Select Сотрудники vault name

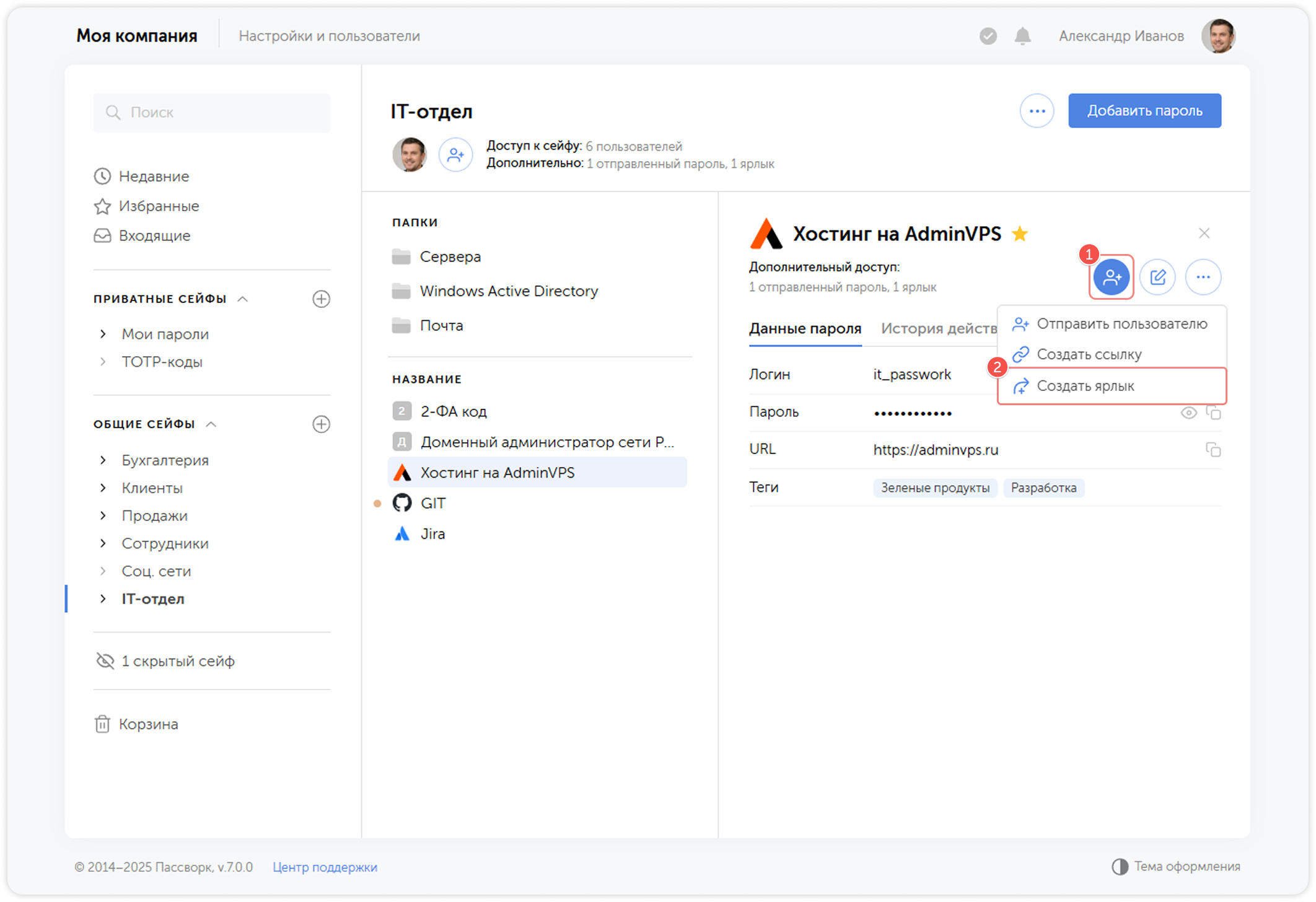coord(165,544)
